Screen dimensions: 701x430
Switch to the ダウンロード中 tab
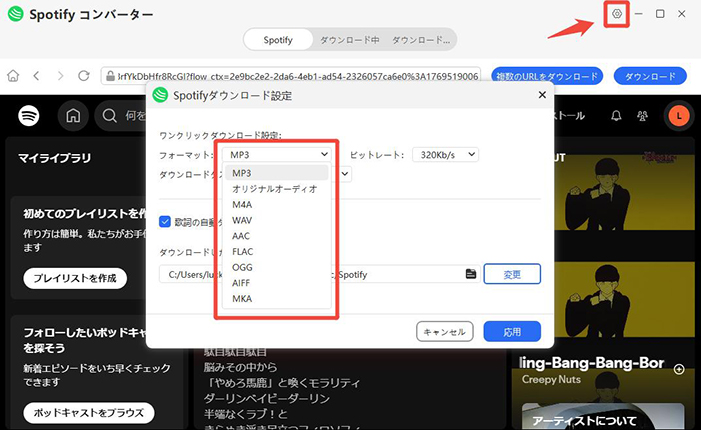[x=350, y=40]
